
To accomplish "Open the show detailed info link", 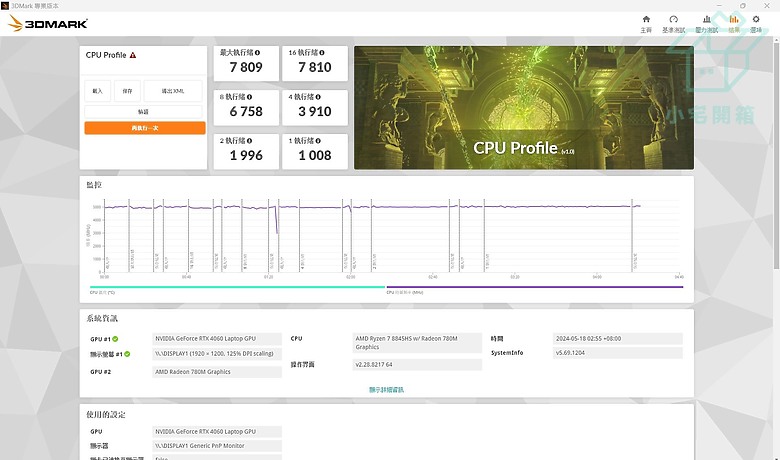I will [387, 390].
